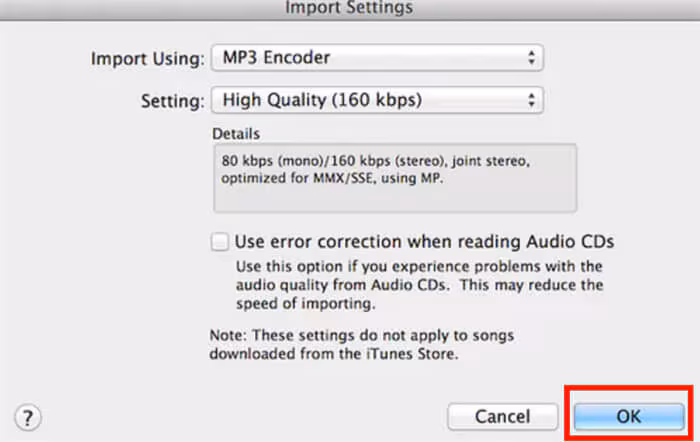Enable error correction for Audio CDs checkbox
The width and height of the screenshot is (700, 442).
pos(220,241)
